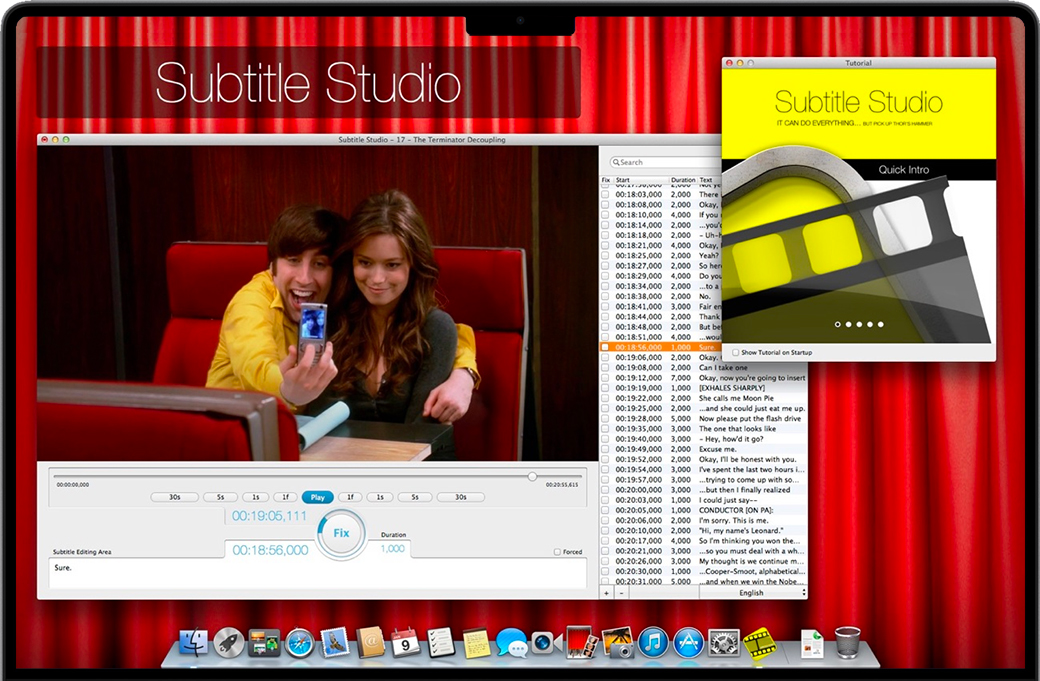Open Safari from the Dock

pyautogui.click(x=299, y=642)
